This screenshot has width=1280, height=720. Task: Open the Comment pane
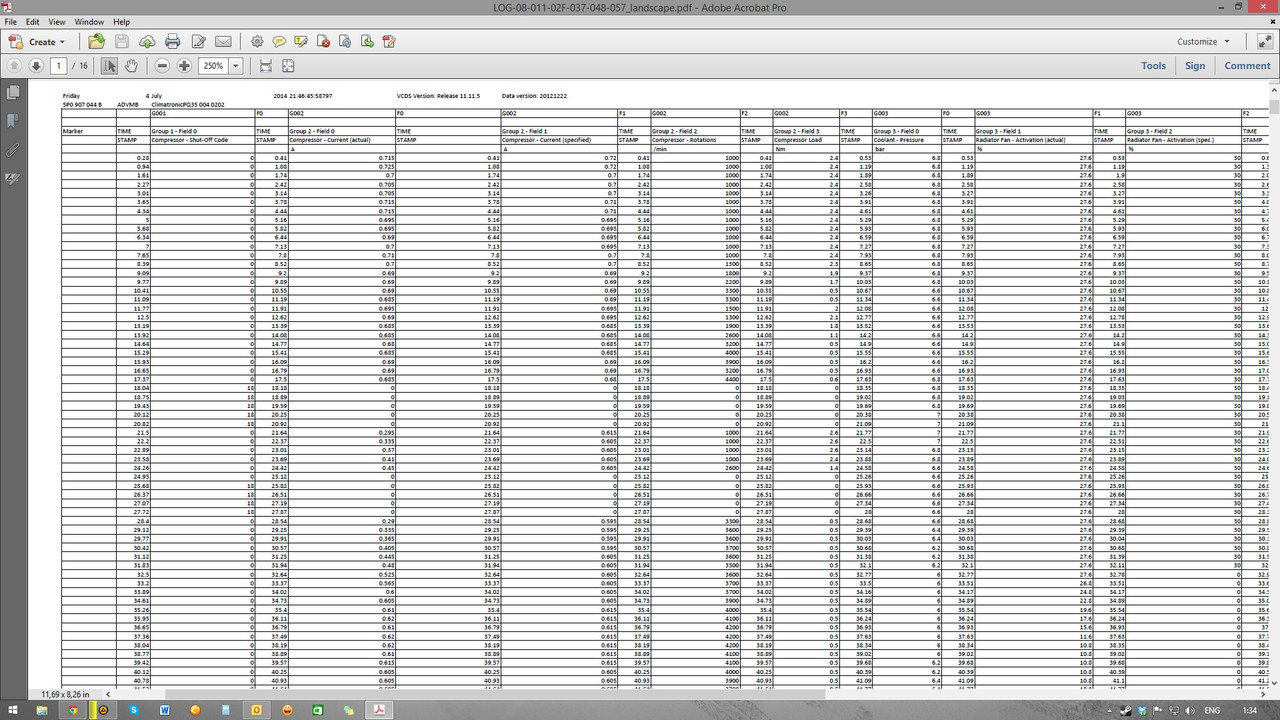(1248, 66)
